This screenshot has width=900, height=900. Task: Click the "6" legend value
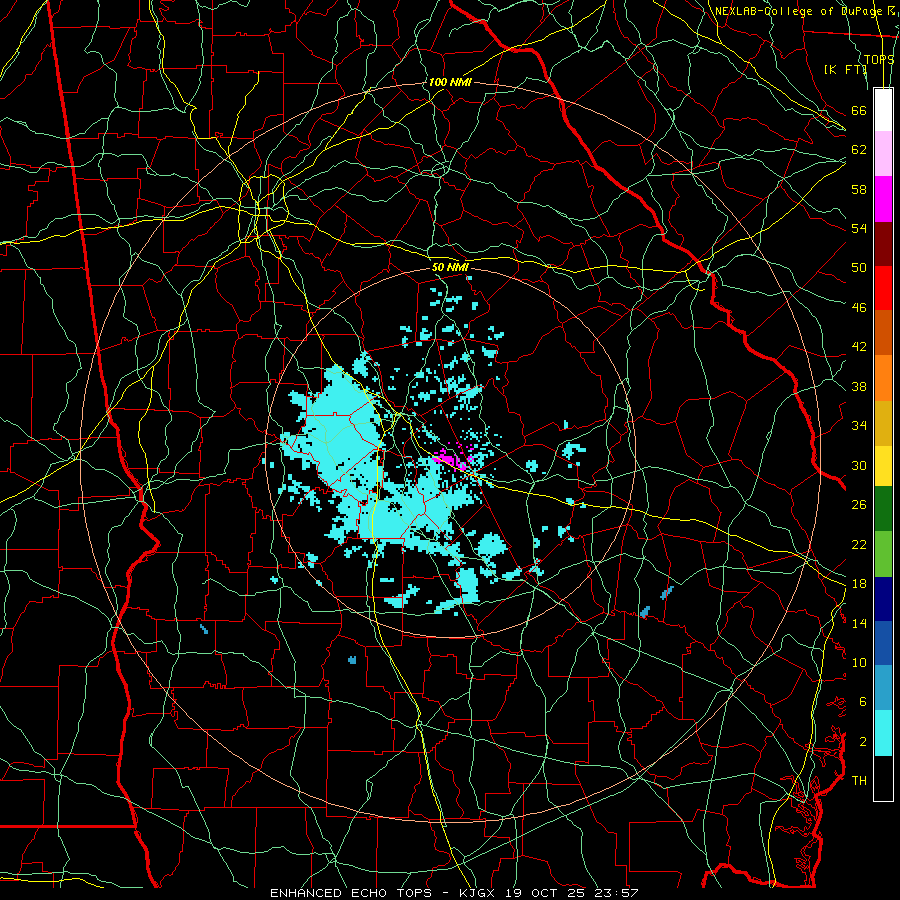pyautogui.click(x=863, y=702)
